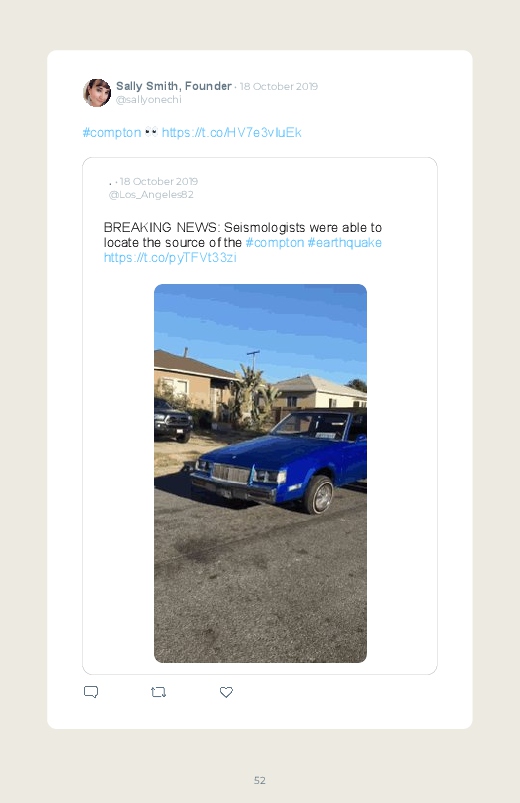Image resolution: width=520 pixels, height=803 pixels.
Task: Click the page number 52
Action: [260, 780]
